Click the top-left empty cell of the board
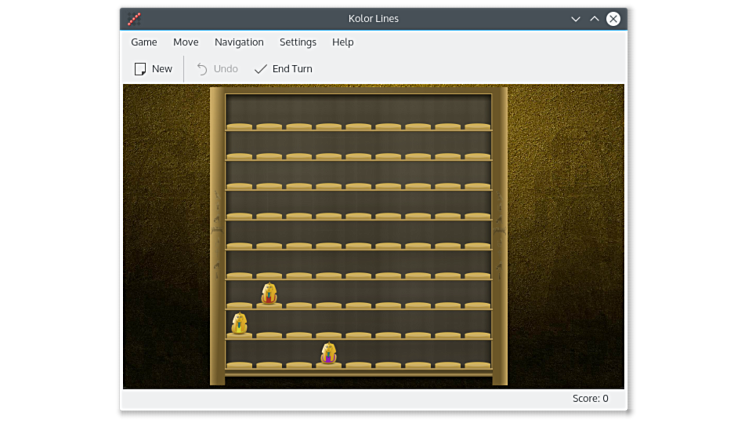Screen dimensions: 752x423 [x=239, y=113]
